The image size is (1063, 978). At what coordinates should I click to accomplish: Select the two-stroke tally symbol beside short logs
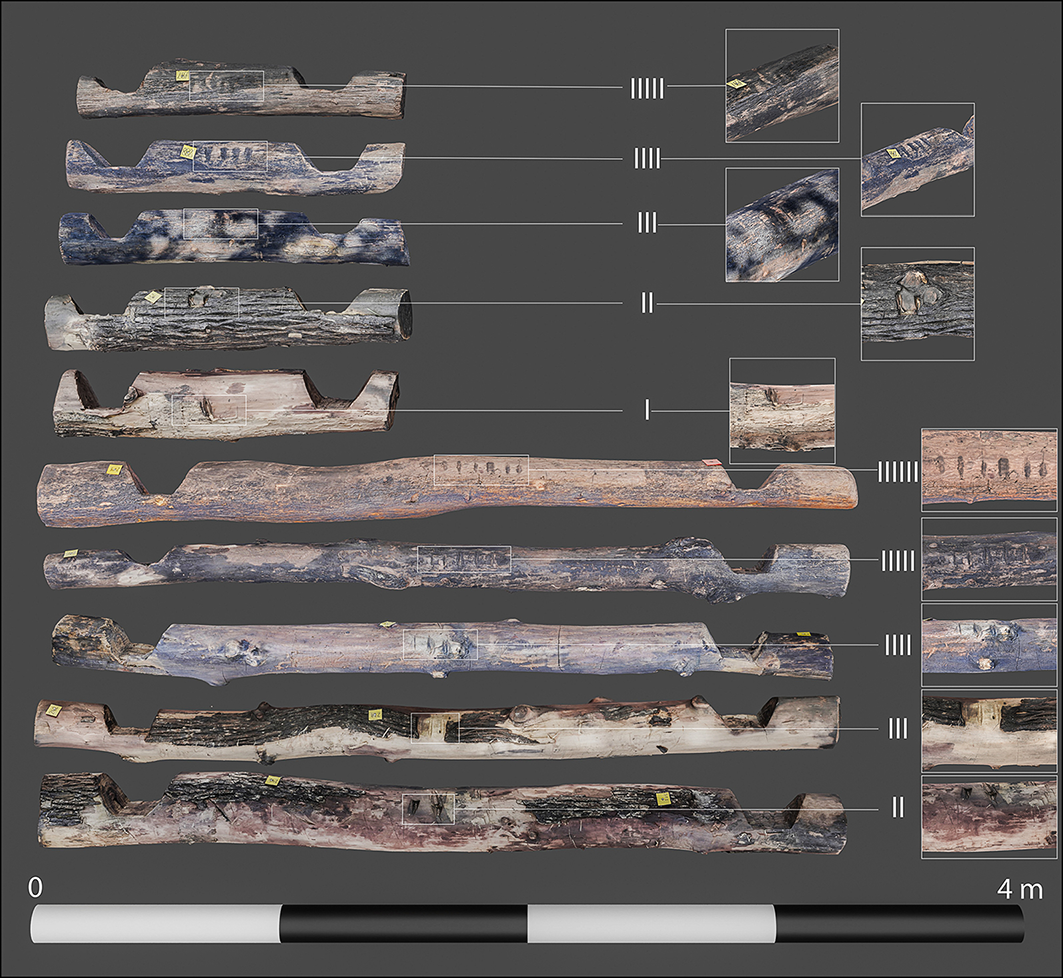pos(647,304)
